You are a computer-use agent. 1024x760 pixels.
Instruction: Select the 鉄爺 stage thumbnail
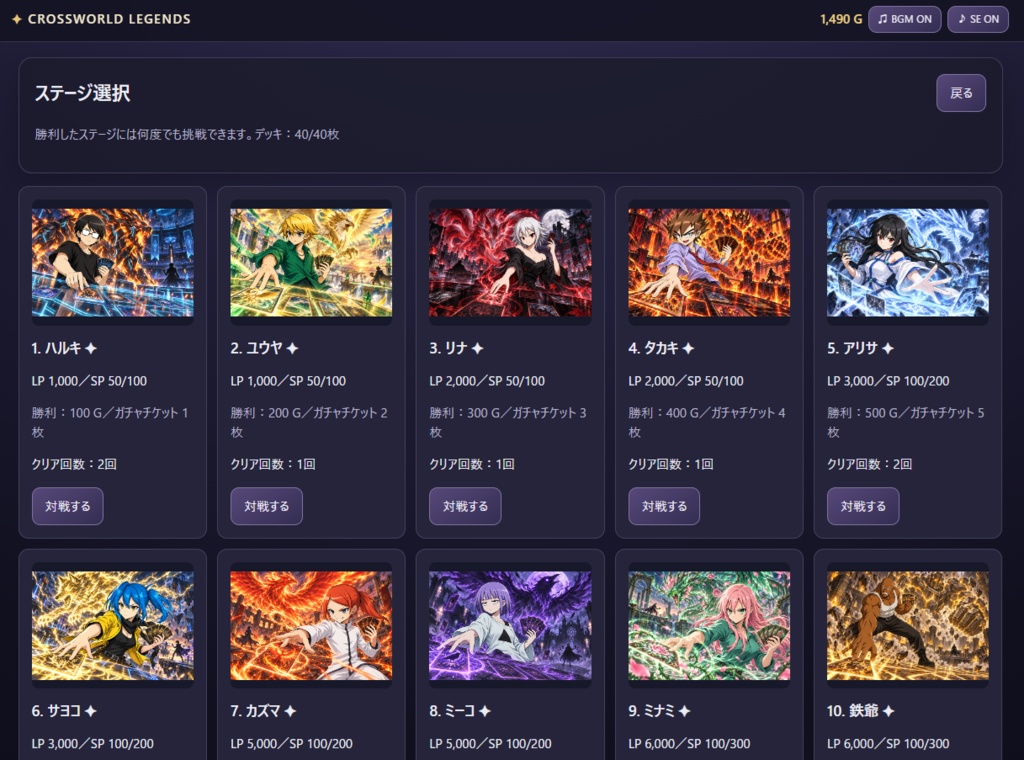pyautogui.click(x=908, y=625)
